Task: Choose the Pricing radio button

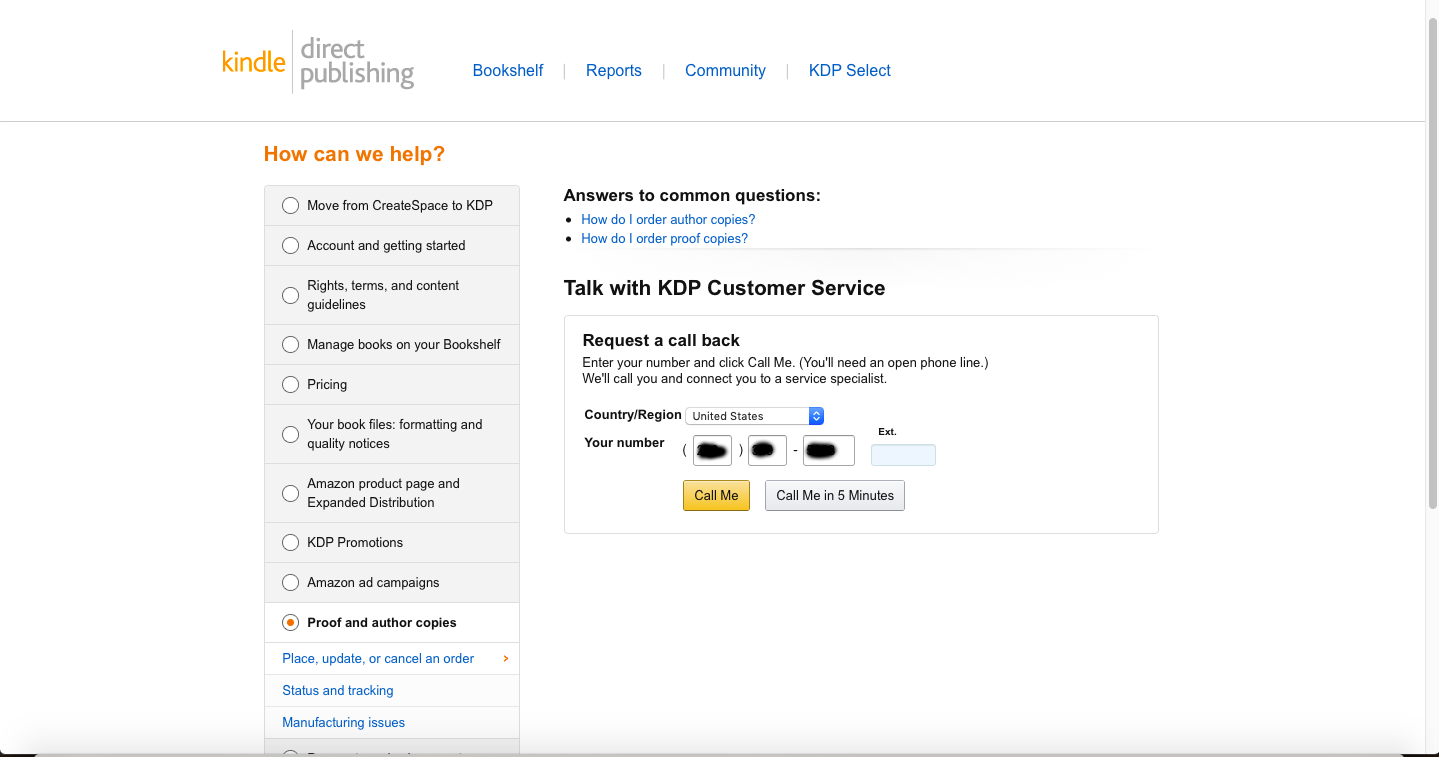Action: (291, 385)
